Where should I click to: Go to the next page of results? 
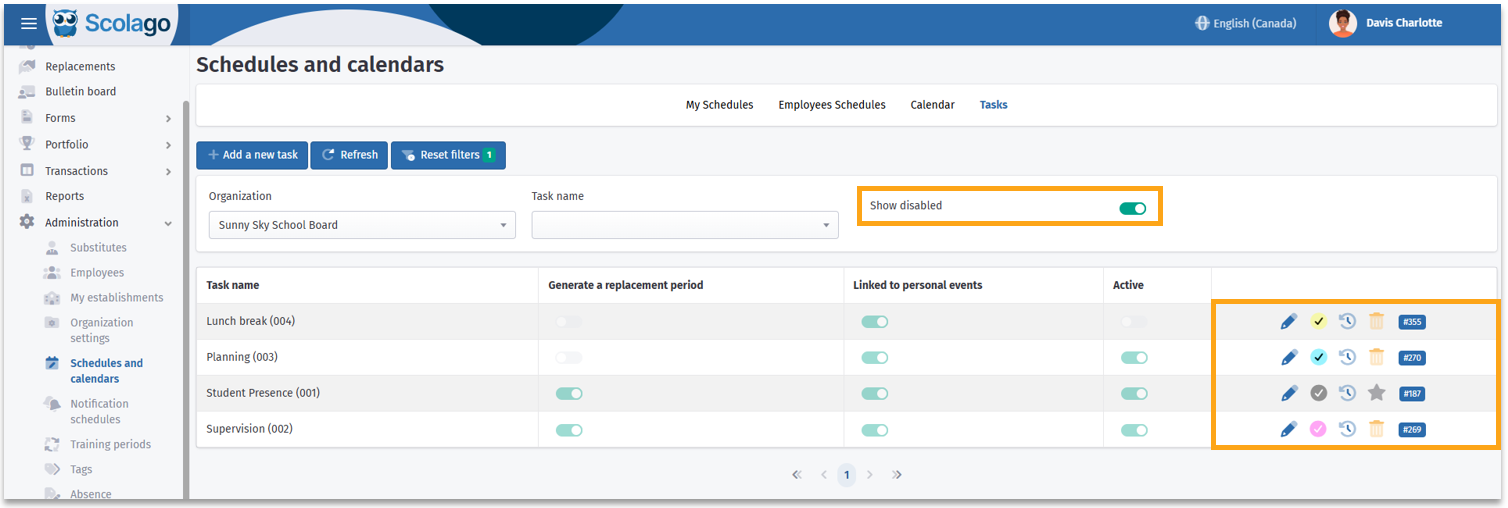[870, 475]
